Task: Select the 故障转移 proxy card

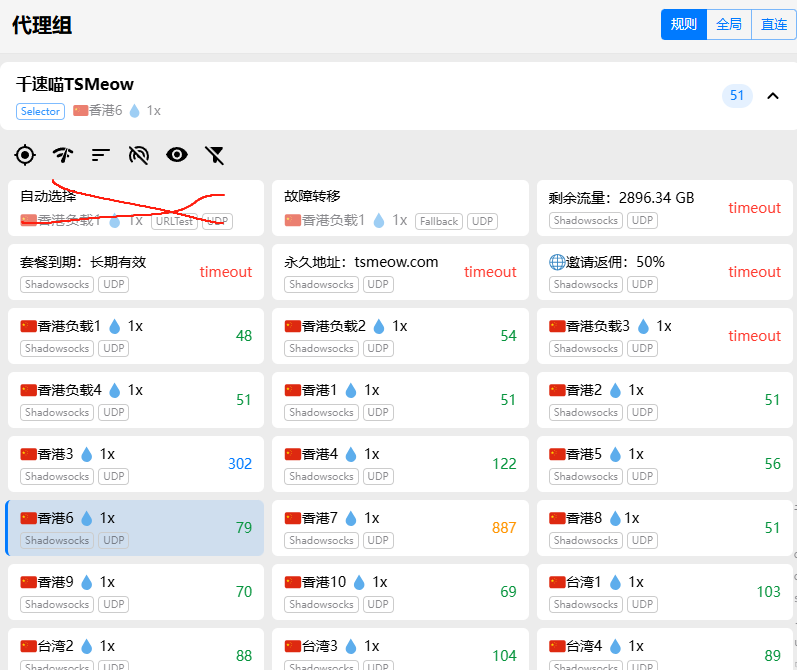Action: [401, 208]
